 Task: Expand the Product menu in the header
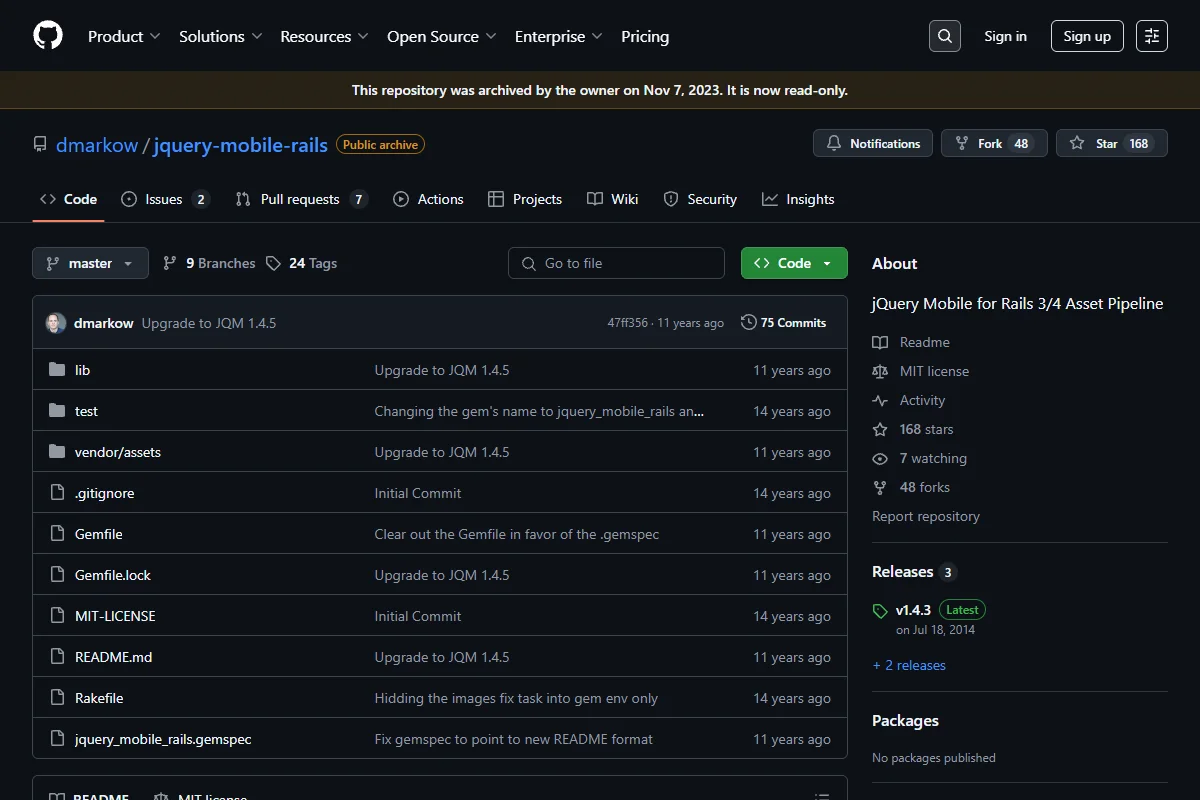point(124,36)
